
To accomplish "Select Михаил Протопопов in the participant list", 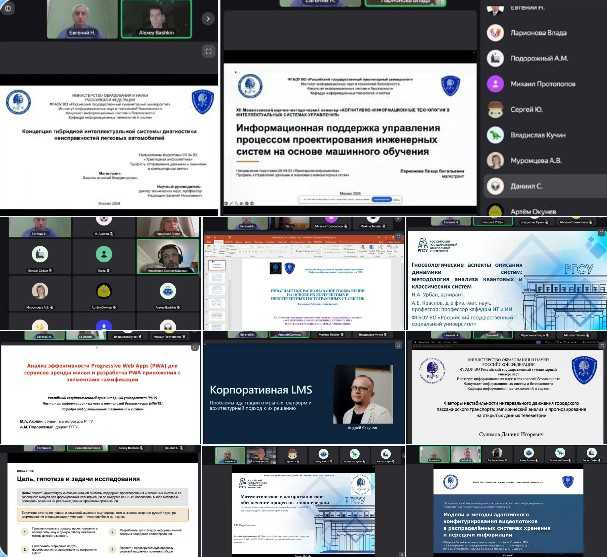I will point(545,84).
